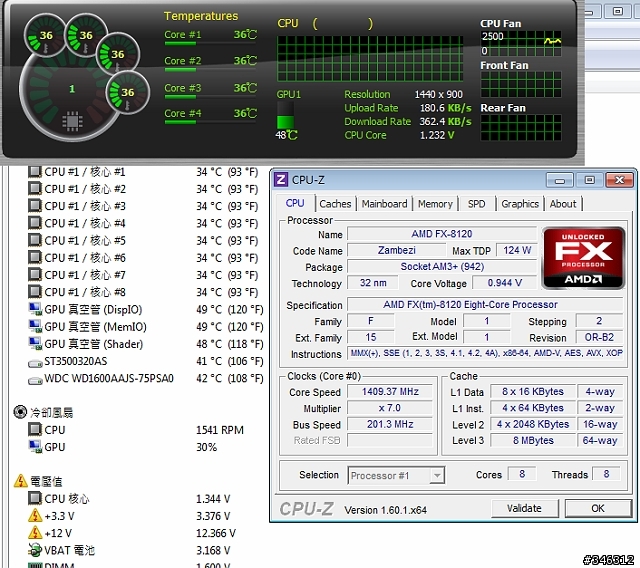Click the CPU usage graph in widget
640x568 pixels.
370,59
